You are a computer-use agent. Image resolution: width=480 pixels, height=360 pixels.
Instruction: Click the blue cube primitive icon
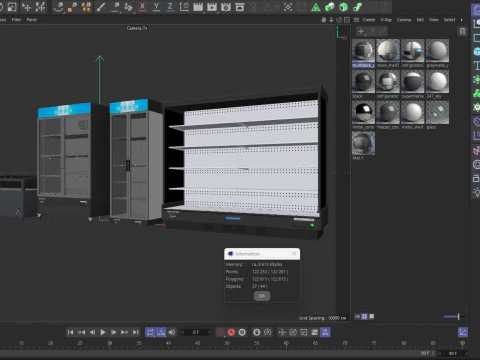477,51
